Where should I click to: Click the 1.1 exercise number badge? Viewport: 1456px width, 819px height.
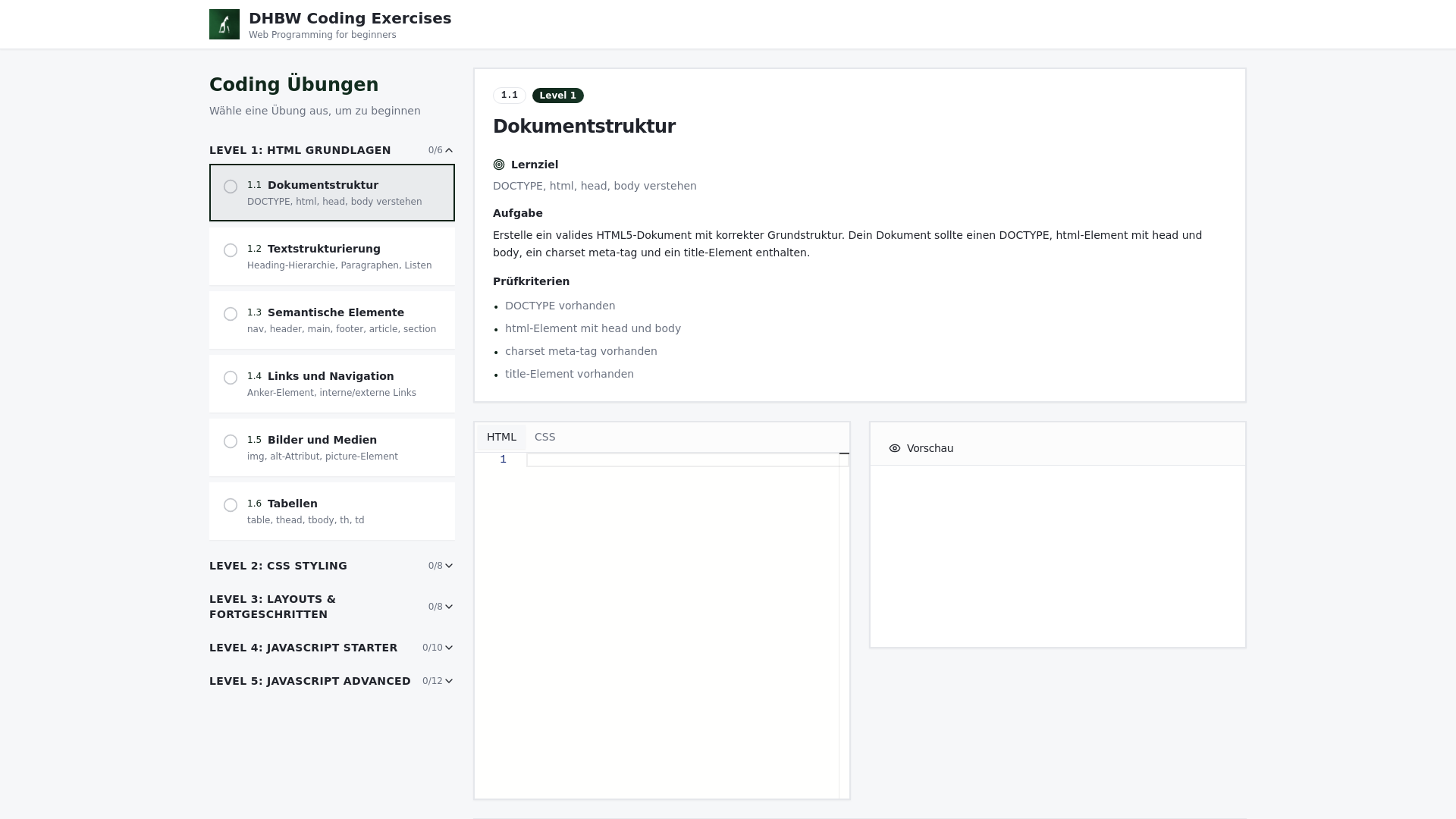(510, 96)
